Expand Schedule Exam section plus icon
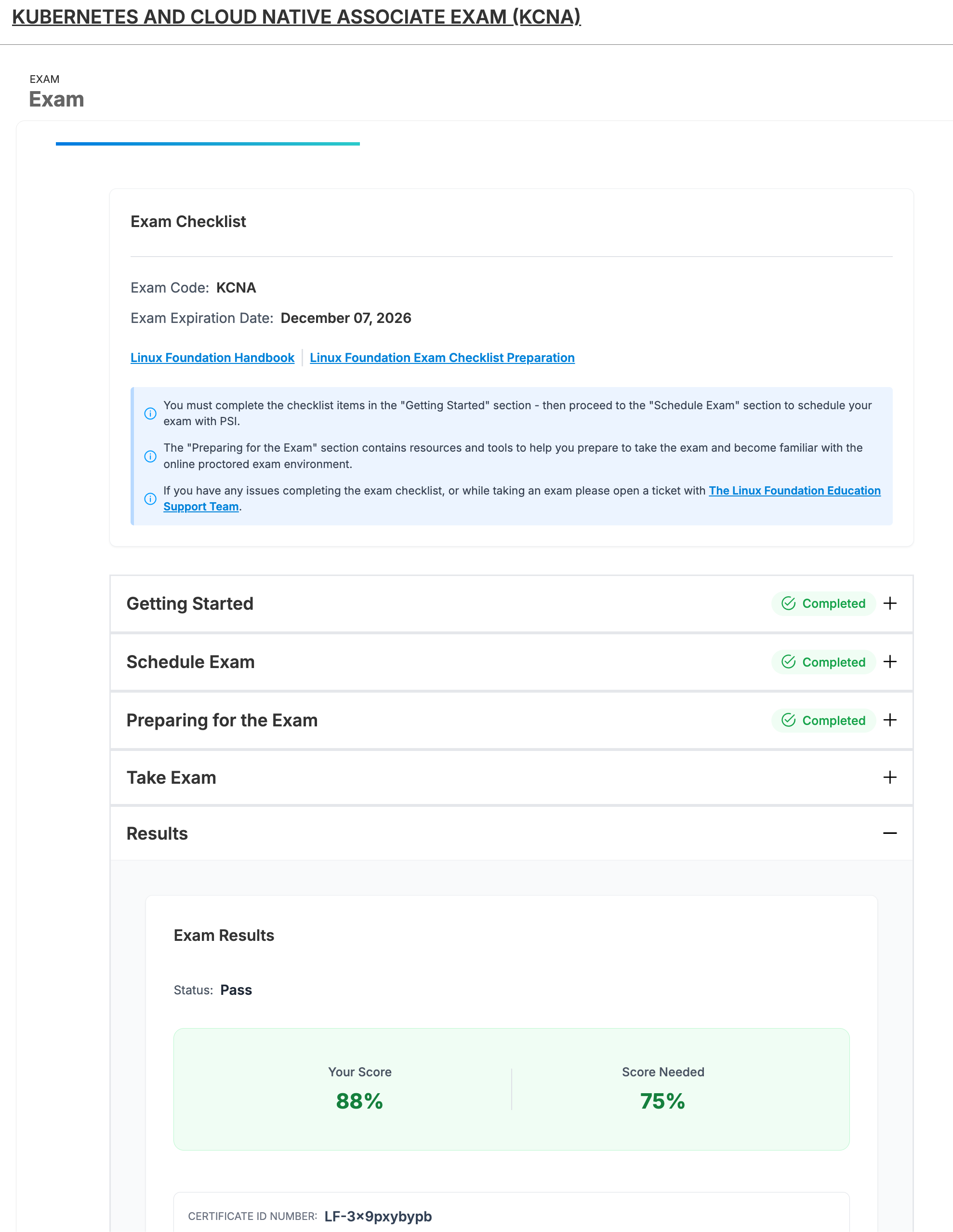This screenshot has height=1232, width=953. (890, 662)
